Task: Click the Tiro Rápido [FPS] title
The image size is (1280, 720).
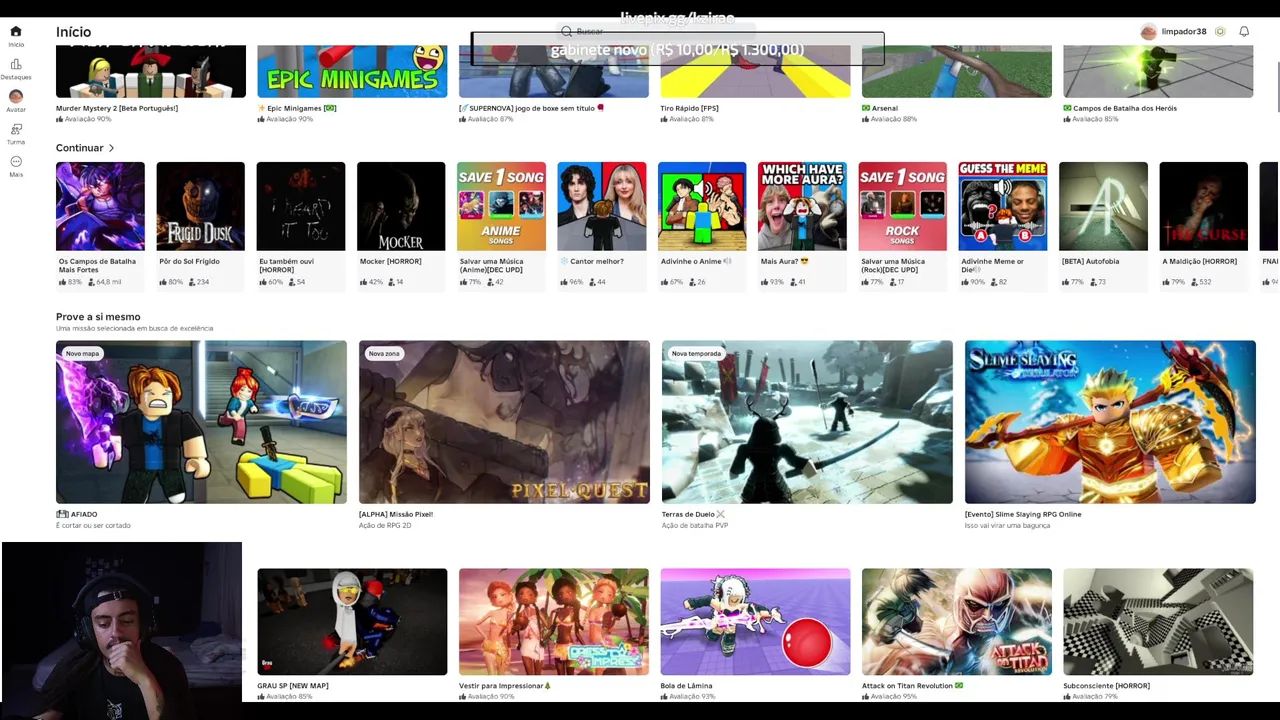Action: coord(689,108)
